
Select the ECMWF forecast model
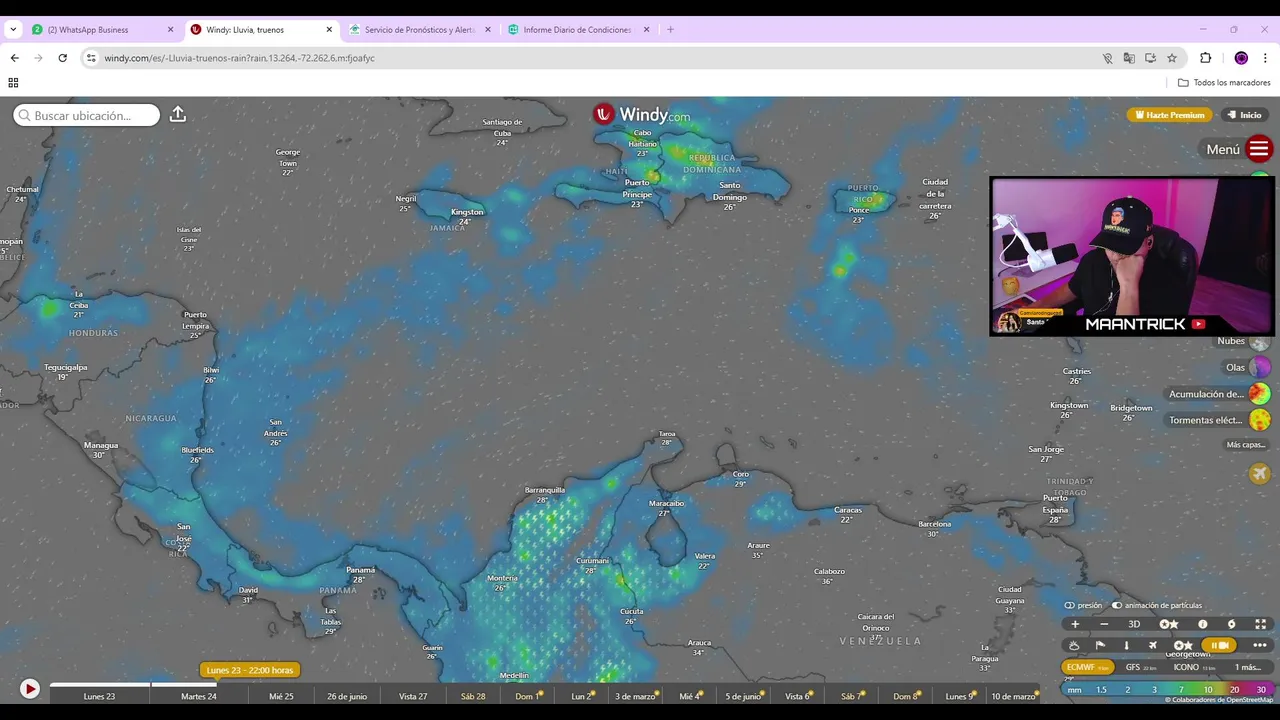pos(1087,667)
